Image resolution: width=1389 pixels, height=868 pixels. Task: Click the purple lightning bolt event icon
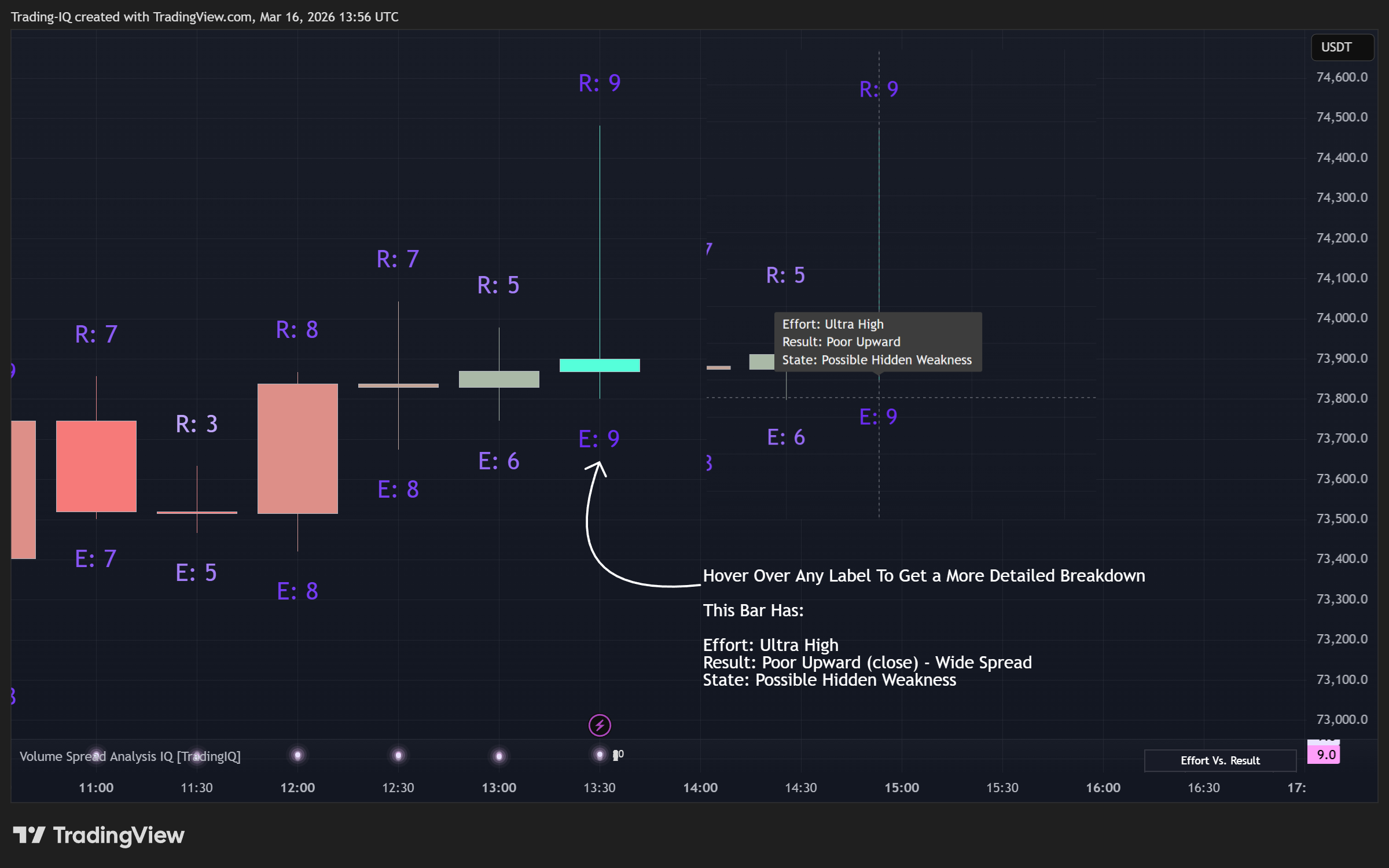pyautogui.click(x=600, y=725)
